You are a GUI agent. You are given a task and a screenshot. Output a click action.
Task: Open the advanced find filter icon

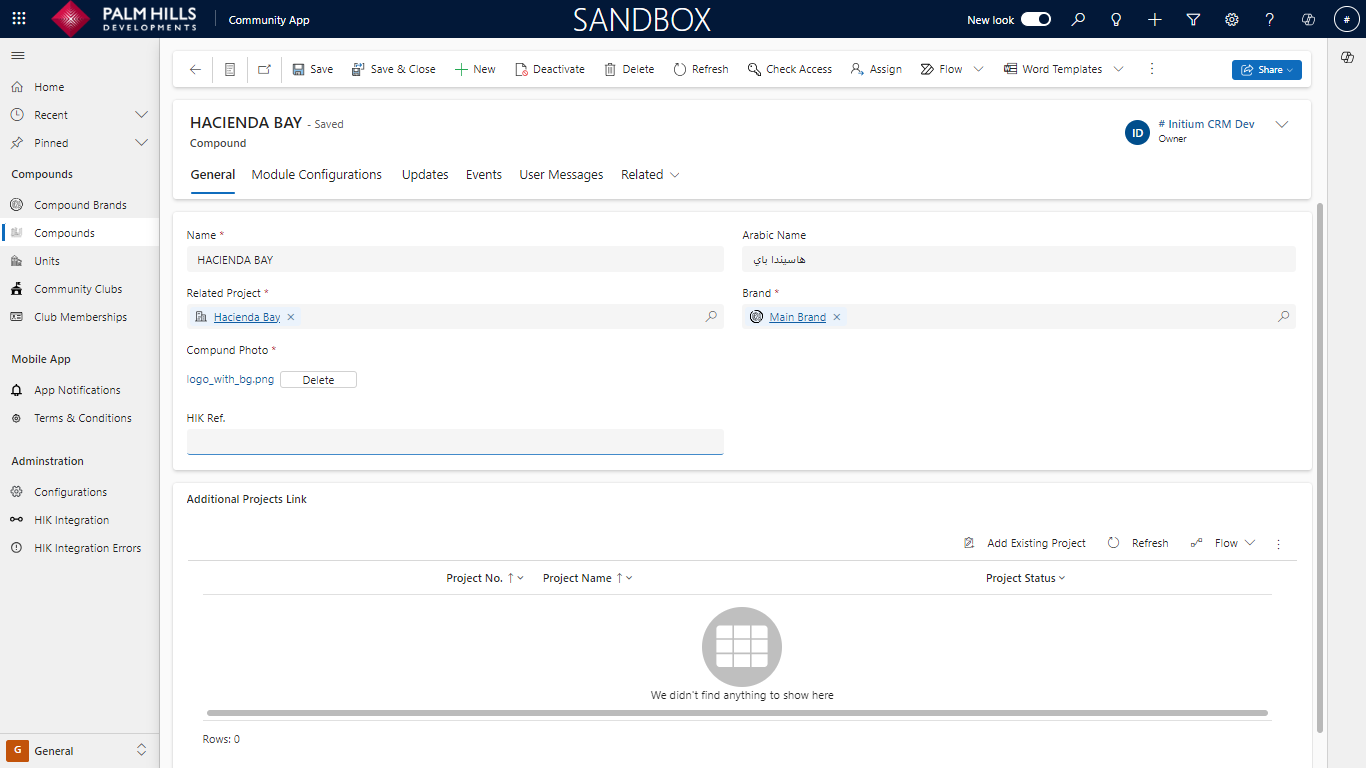[1193, 19]
